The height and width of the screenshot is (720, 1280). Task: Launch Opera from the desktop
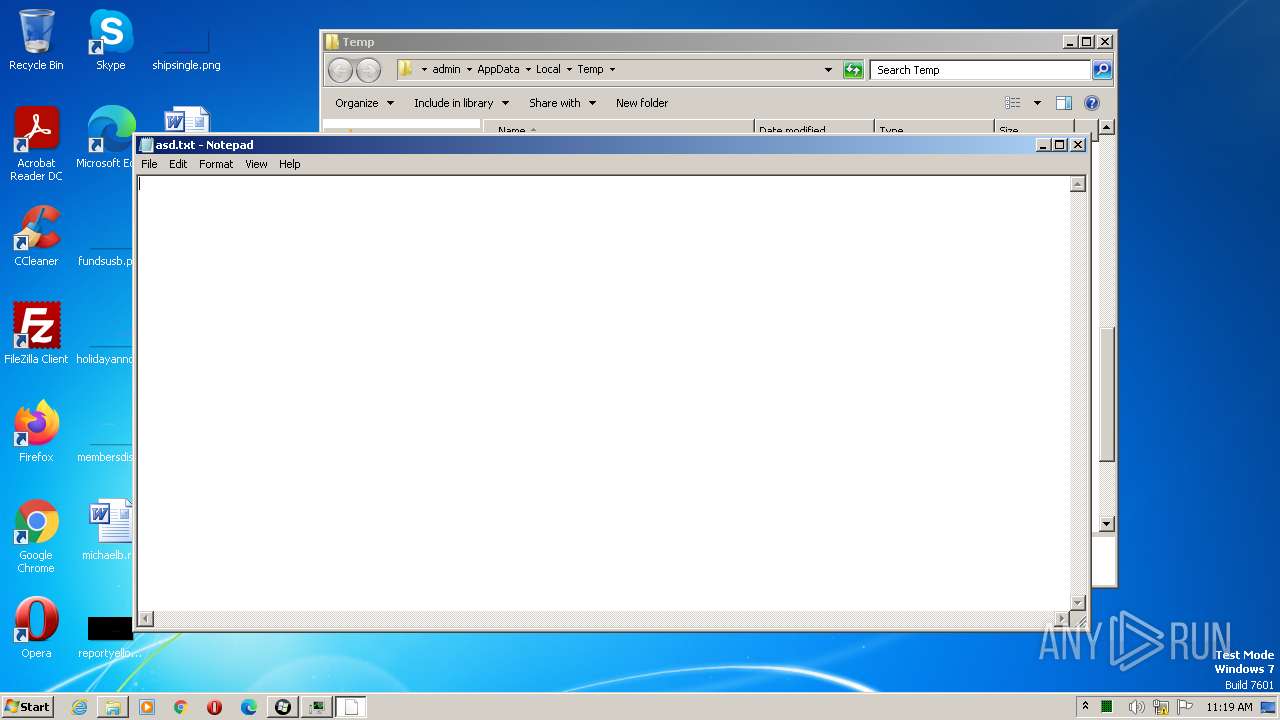[x=36, y=628]
